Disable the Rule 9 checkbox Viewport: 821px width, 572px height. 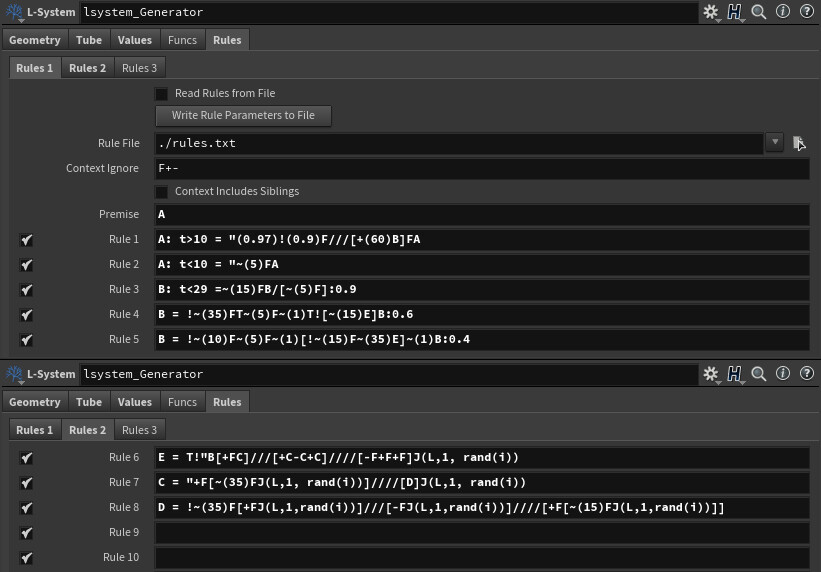(x=26, y=533)
